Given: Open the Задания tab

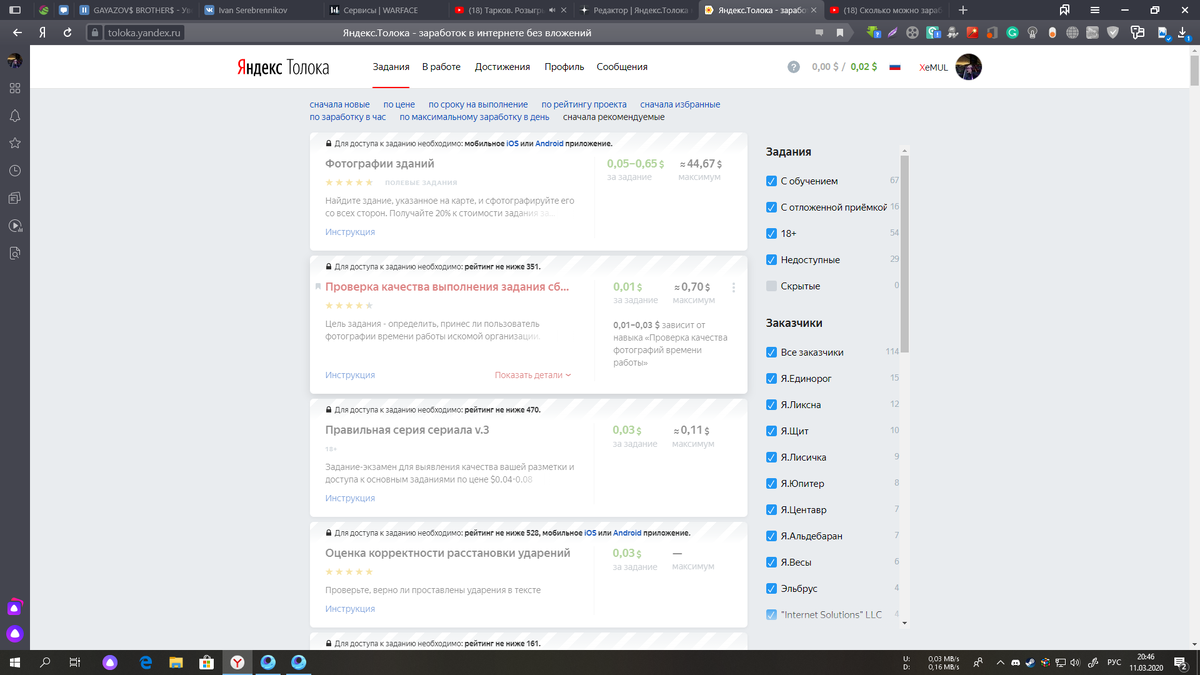Looking at the screenshot, I should click(391, 67).
